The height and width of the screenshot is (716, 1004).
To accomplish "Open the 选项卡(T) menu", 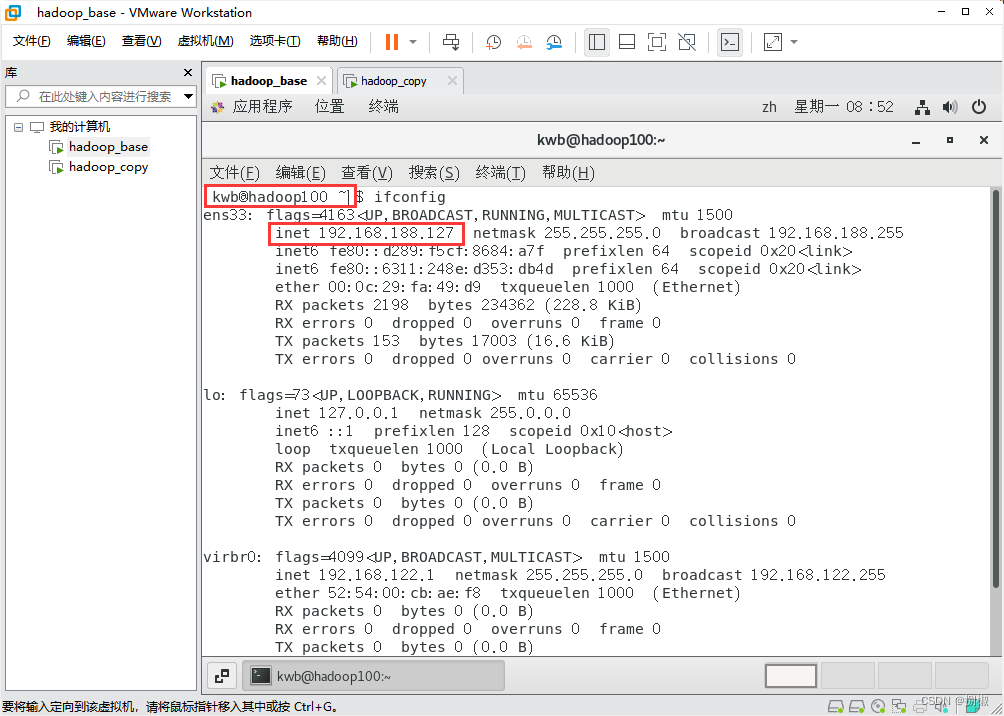I will coord(275,41).
